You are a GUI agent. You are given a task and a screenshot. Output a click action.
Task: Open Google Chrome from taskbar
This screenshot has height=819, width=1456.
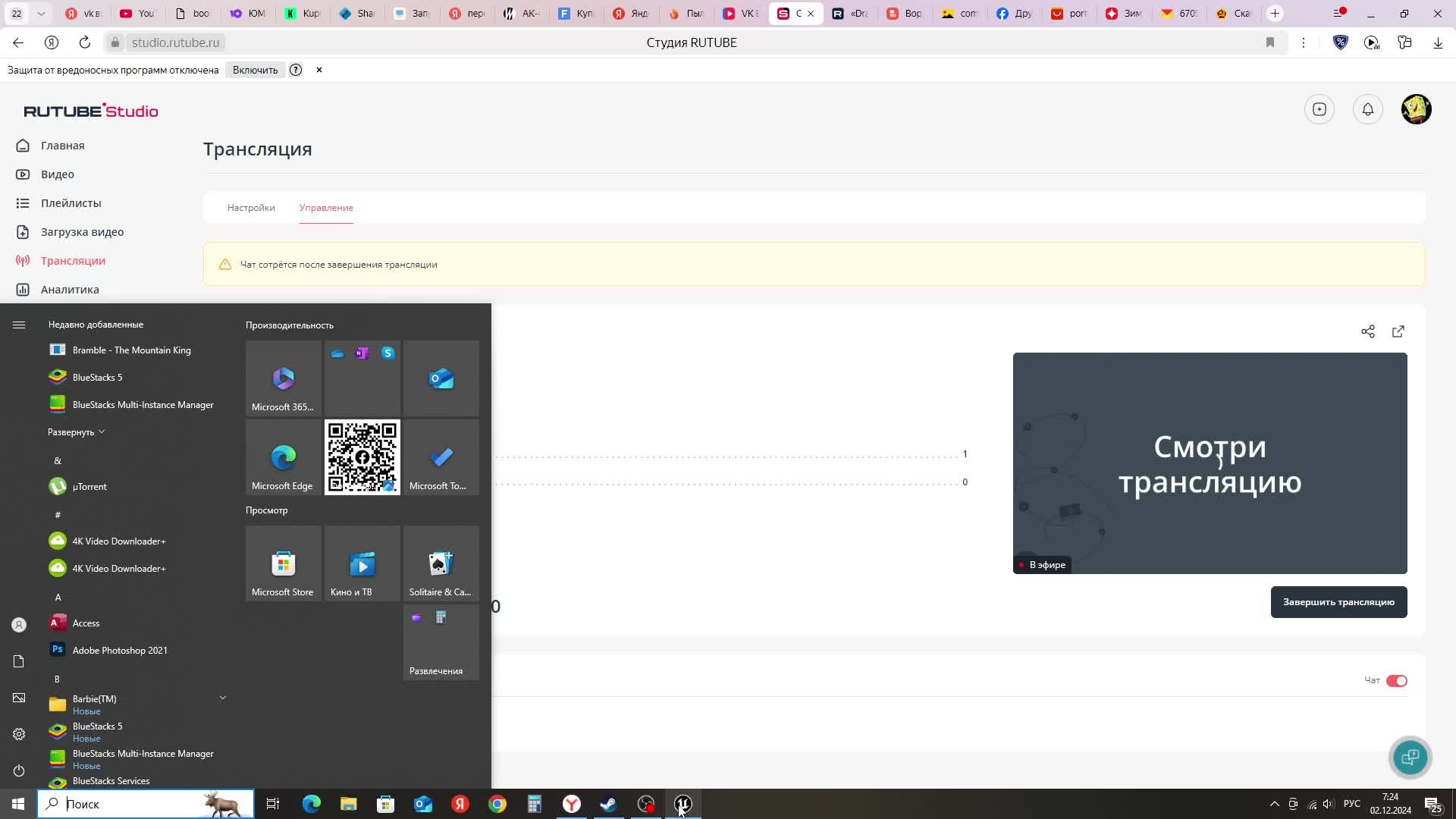[497, 804]
